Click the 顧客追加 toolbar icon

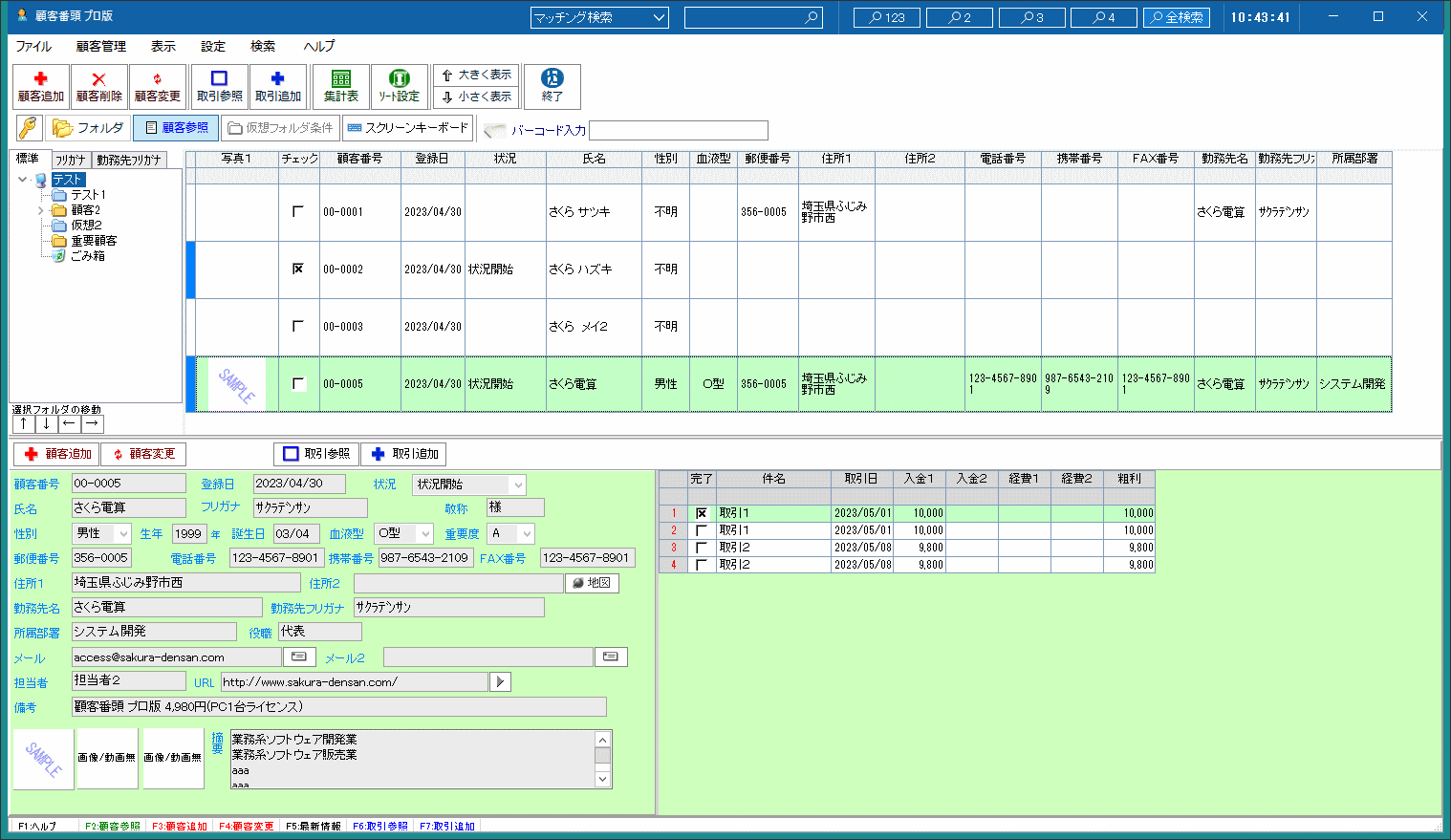[41, 87]
